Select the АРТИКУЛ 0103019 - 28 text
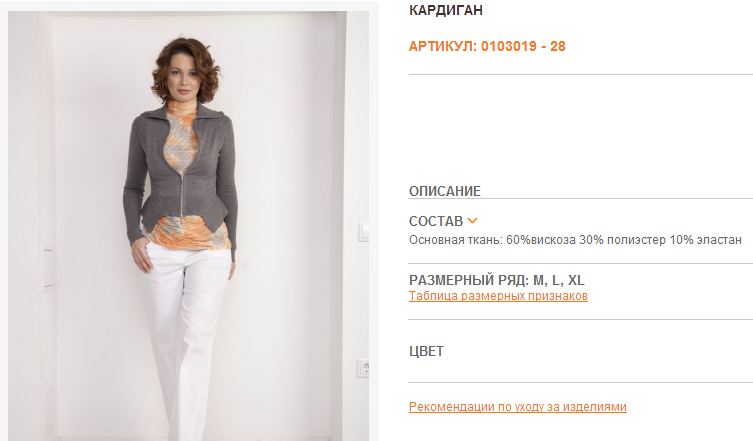This screenshot has height=441, width=753. (x=487, y=47)
